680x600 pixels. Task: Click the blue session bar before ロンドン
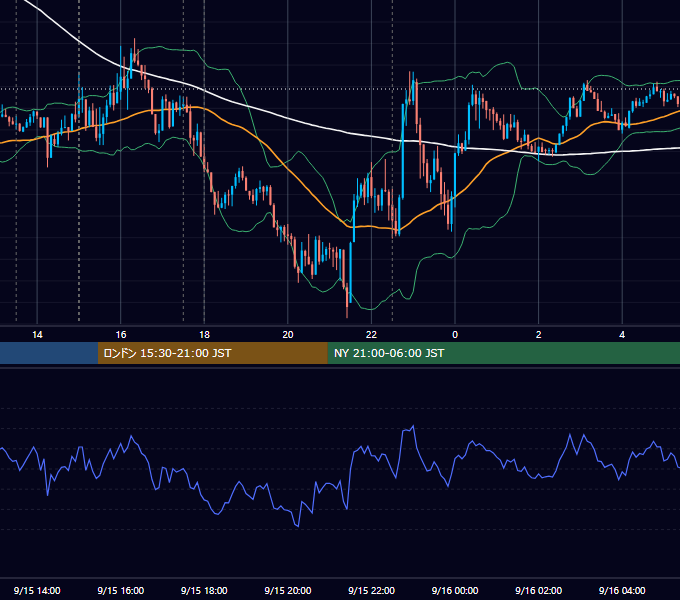pos(49,353)
